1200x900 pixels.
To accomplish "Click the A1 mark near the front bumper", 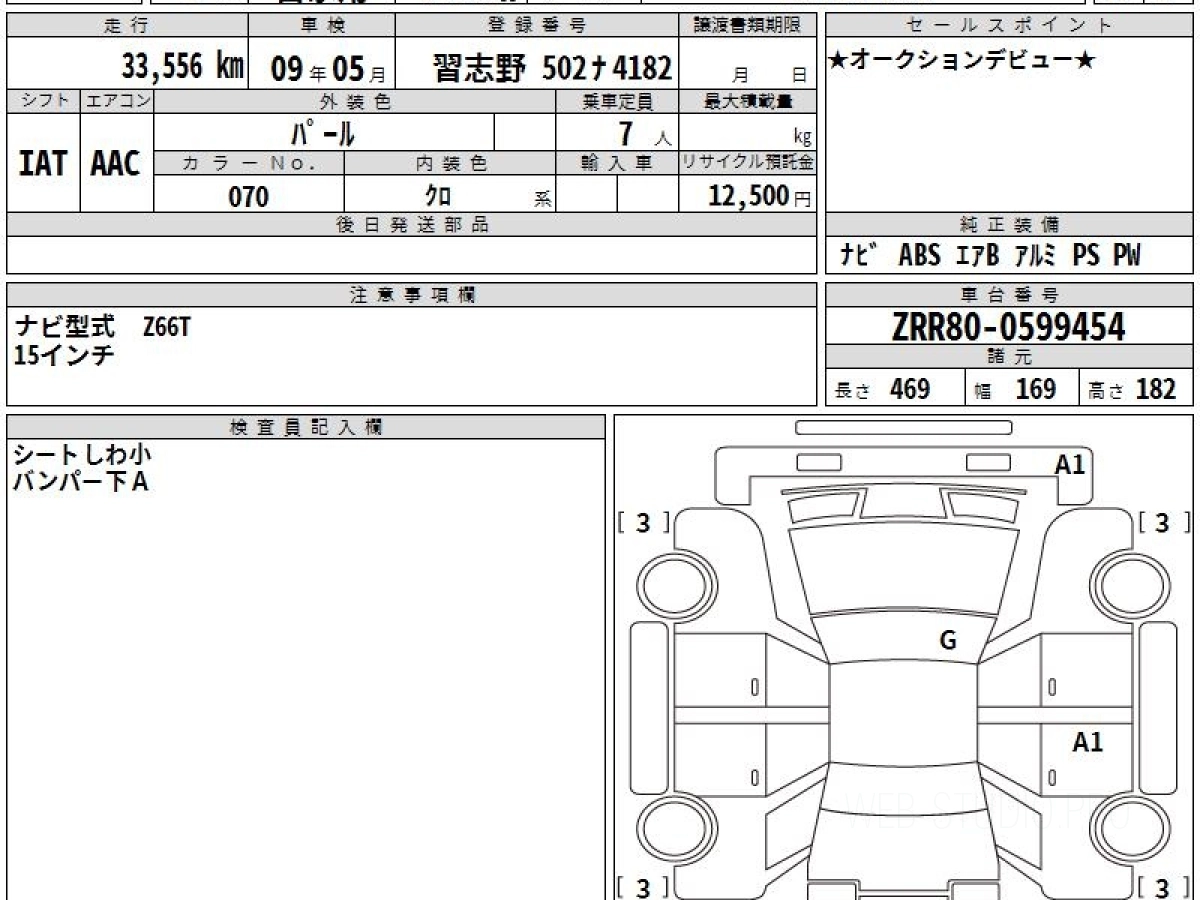I will [x=1069, y=464].
